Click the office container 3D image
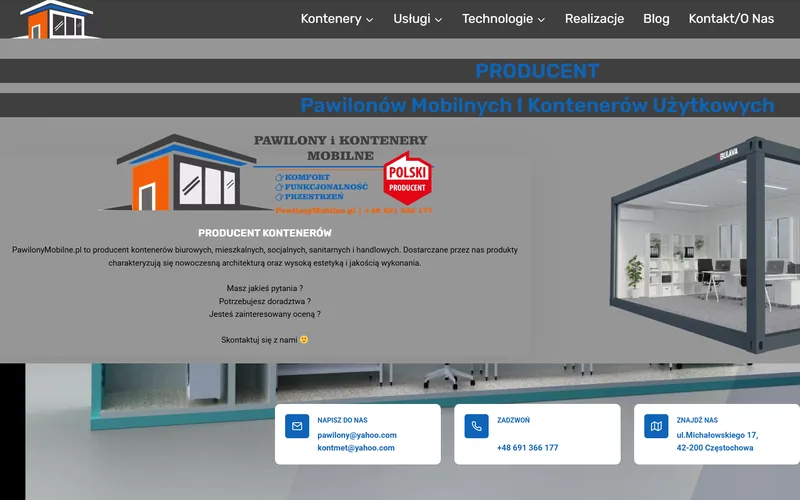 705,244
